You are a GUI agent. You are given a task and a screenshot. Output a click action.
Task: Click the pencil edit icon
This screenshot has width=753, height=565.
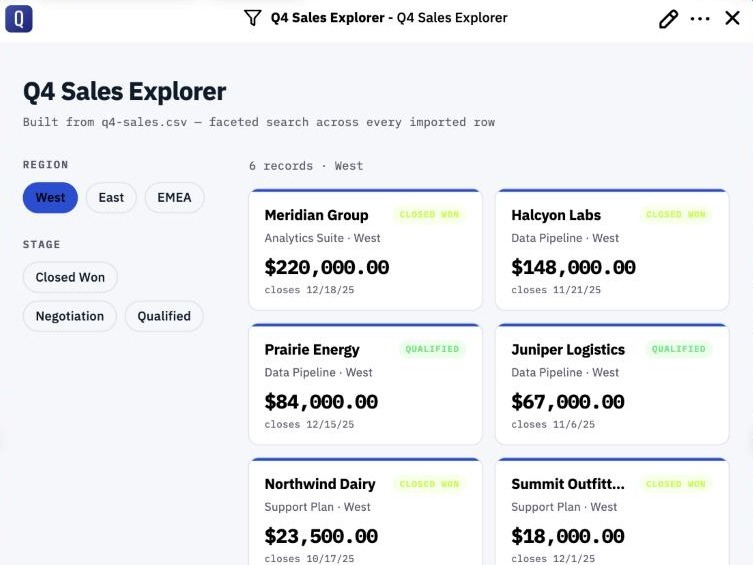pyautogui.click(x=668, y=19)
